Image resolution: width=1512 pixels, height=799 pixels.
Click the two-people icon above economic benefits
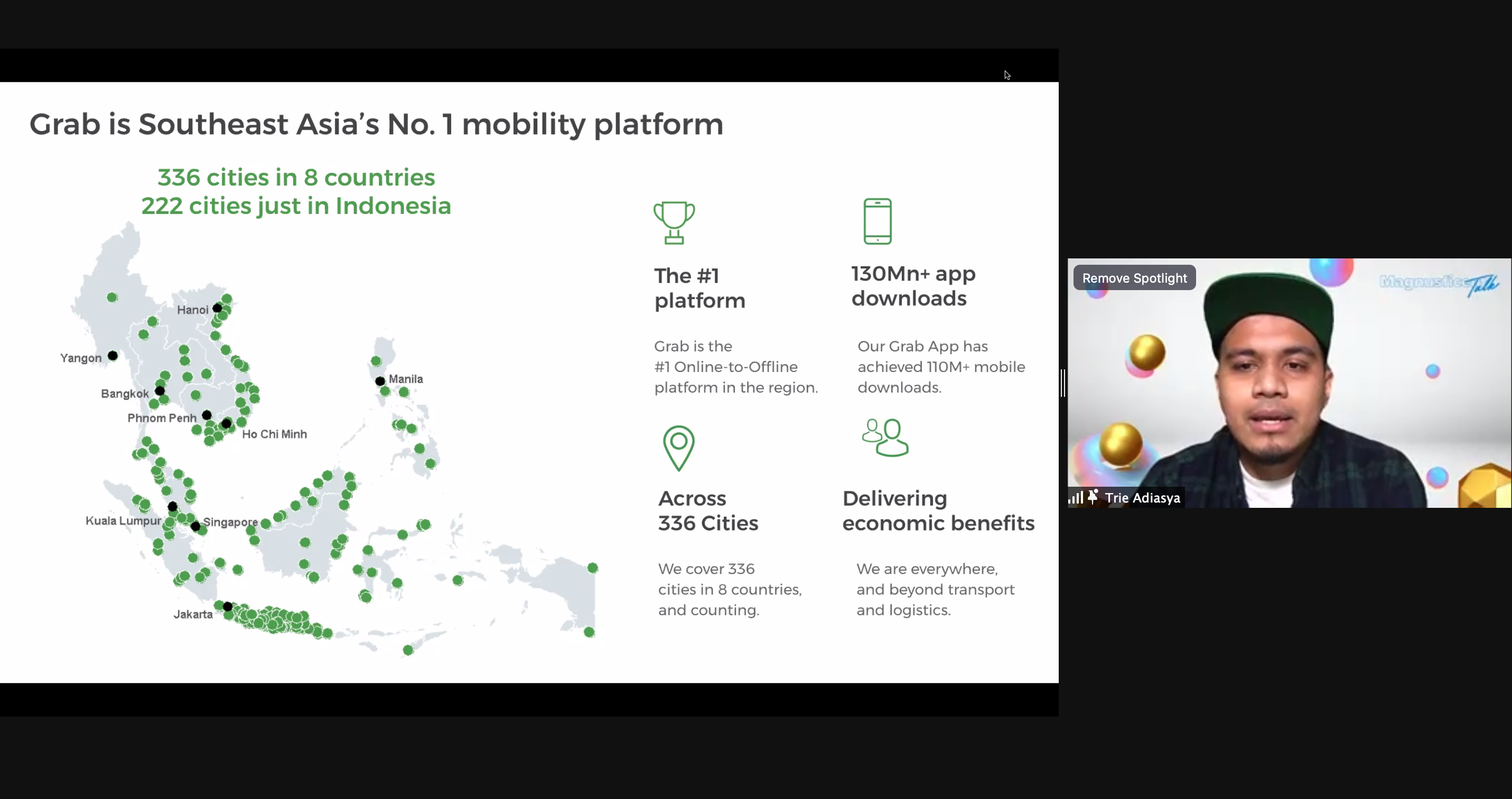pos(885,438)
